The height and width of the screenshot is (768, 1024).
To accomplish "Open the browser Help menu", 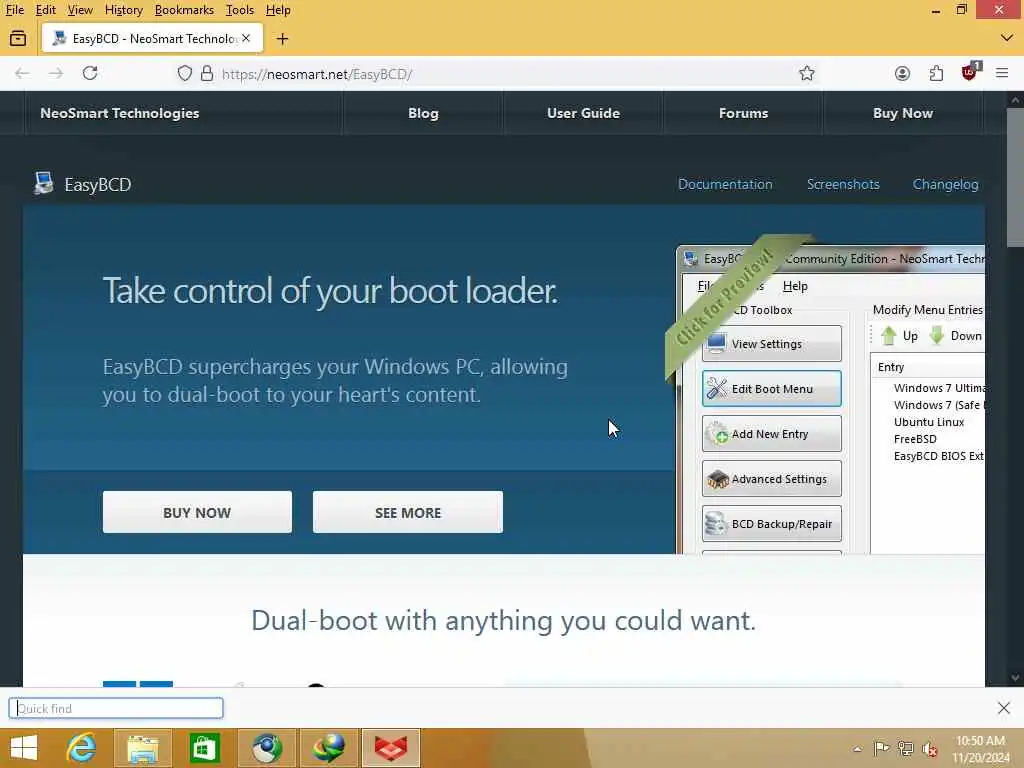I will tap(278, 10).
